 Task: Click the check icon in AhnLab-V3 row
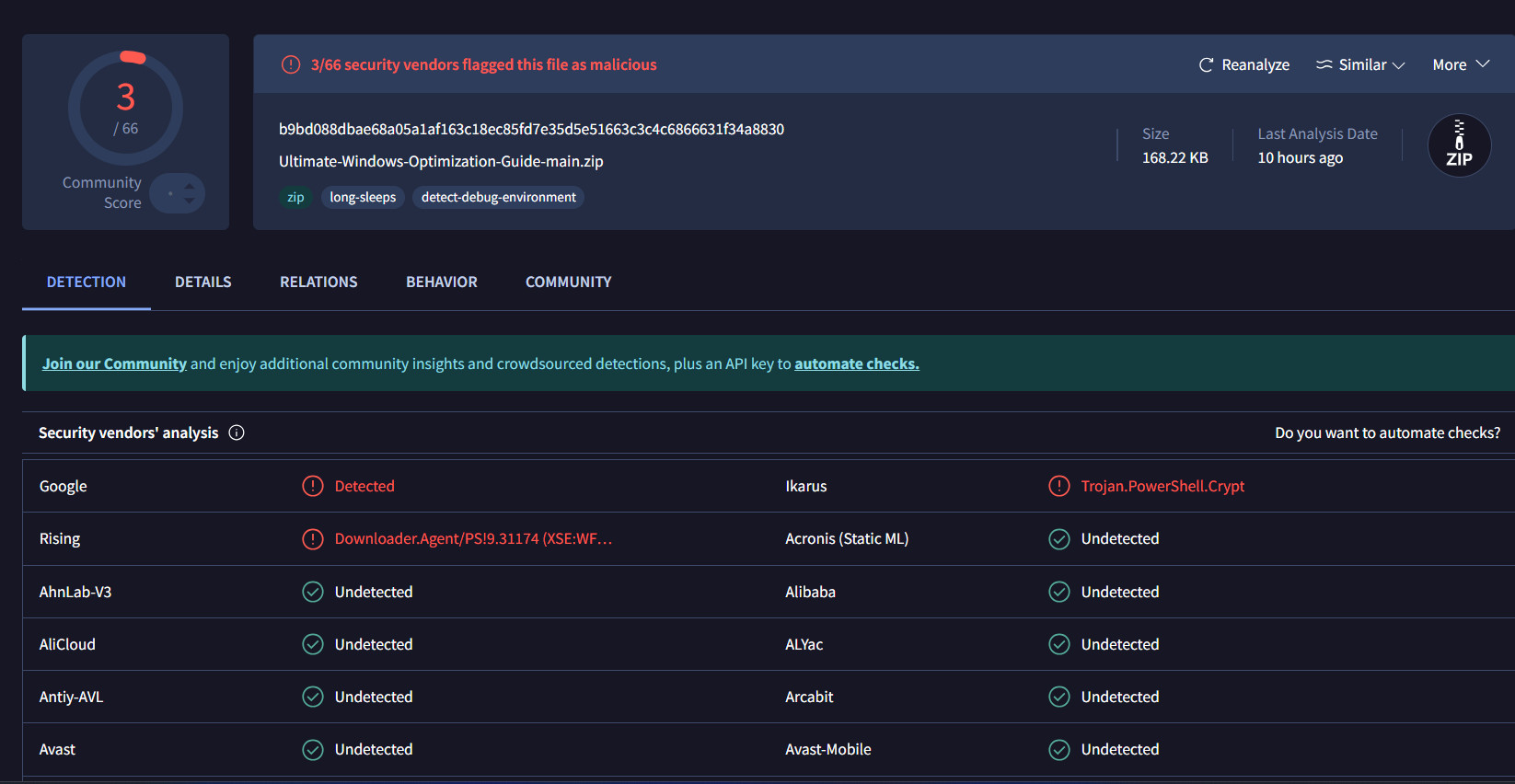(313, 592)
